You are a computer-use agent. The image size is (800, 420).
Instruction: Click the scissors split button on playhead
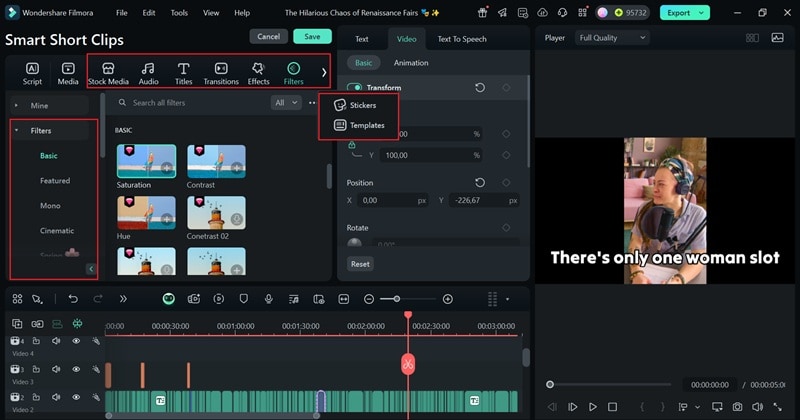click(408, 364)
